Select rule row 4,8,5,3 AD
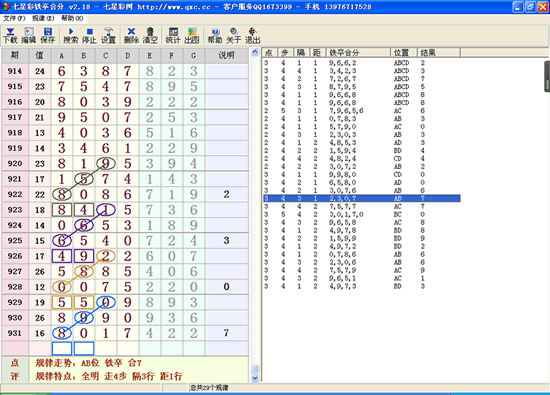The height and width of the screenshot is (395, 550). pyautogui.click(x=362, y=143)
